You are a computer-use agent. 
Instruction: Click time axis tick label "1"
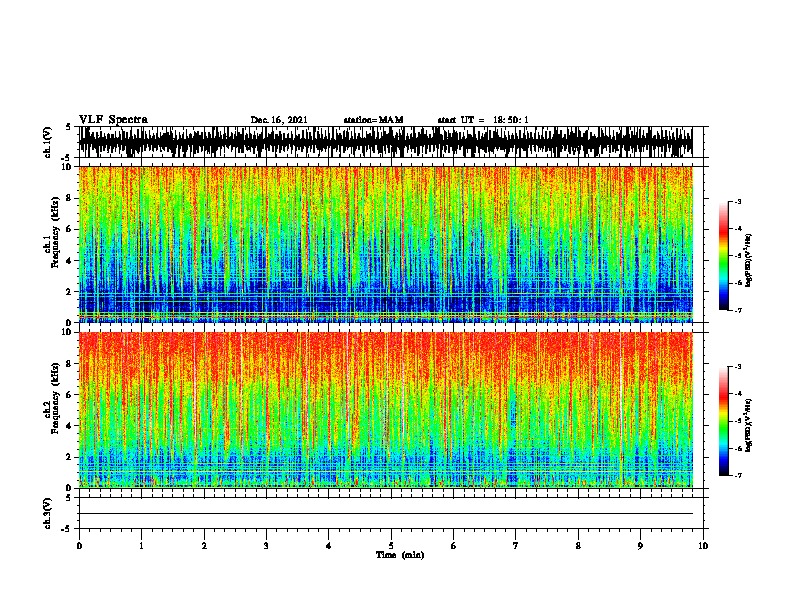[141, 546]
